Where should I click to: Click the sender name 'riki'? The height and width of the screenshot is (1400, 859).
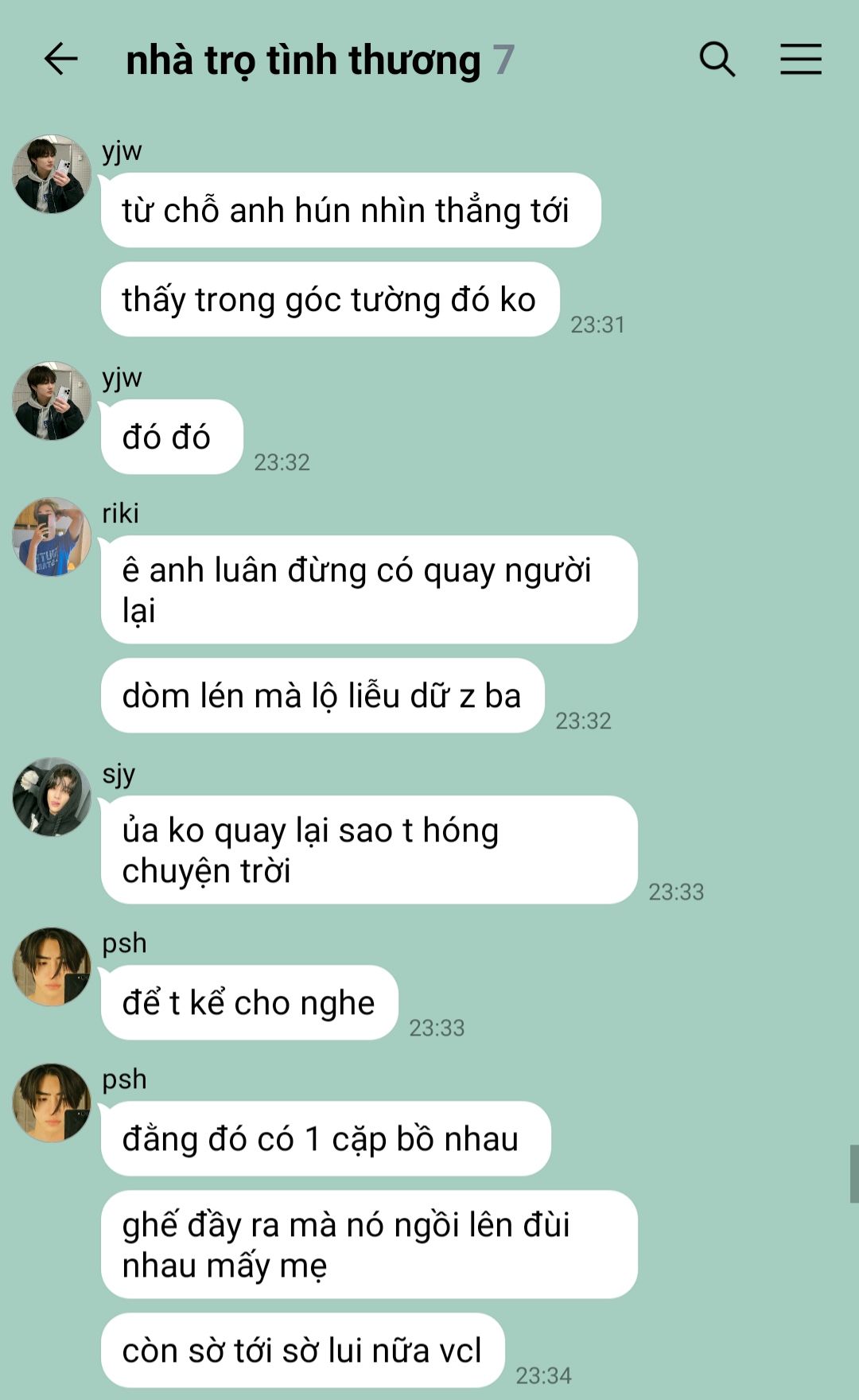120,513
